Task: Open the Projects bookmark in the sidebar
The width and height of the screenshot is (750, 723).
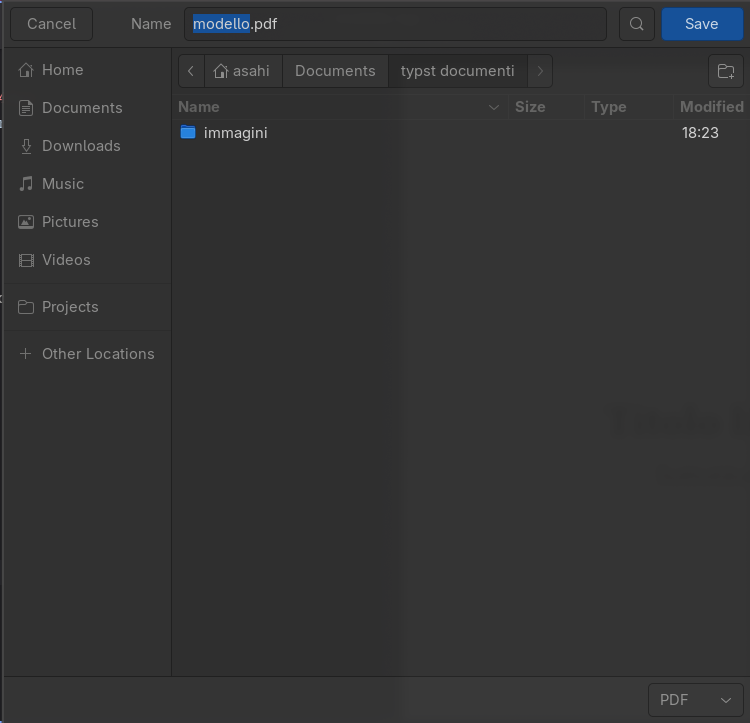Action: (88, 307)
